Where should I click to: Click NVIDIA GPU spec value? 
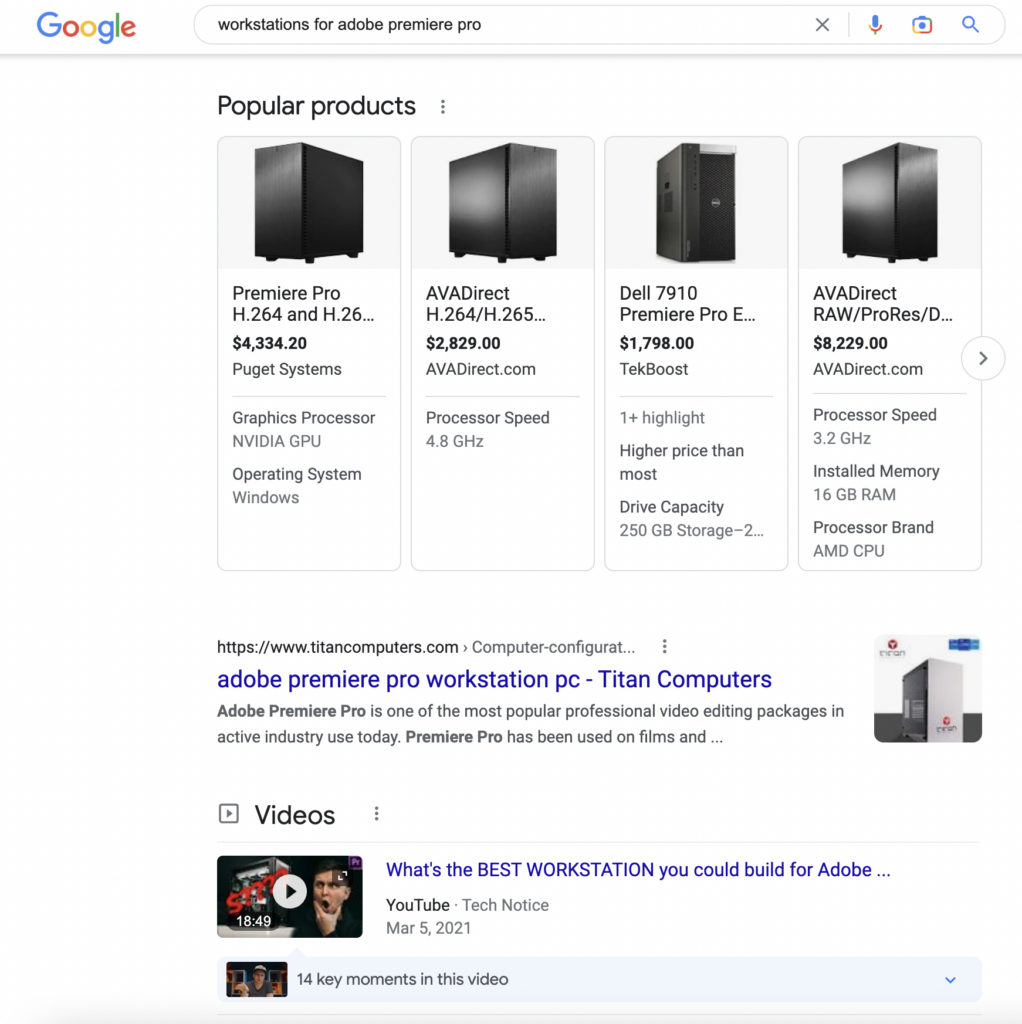coord(276,441)
